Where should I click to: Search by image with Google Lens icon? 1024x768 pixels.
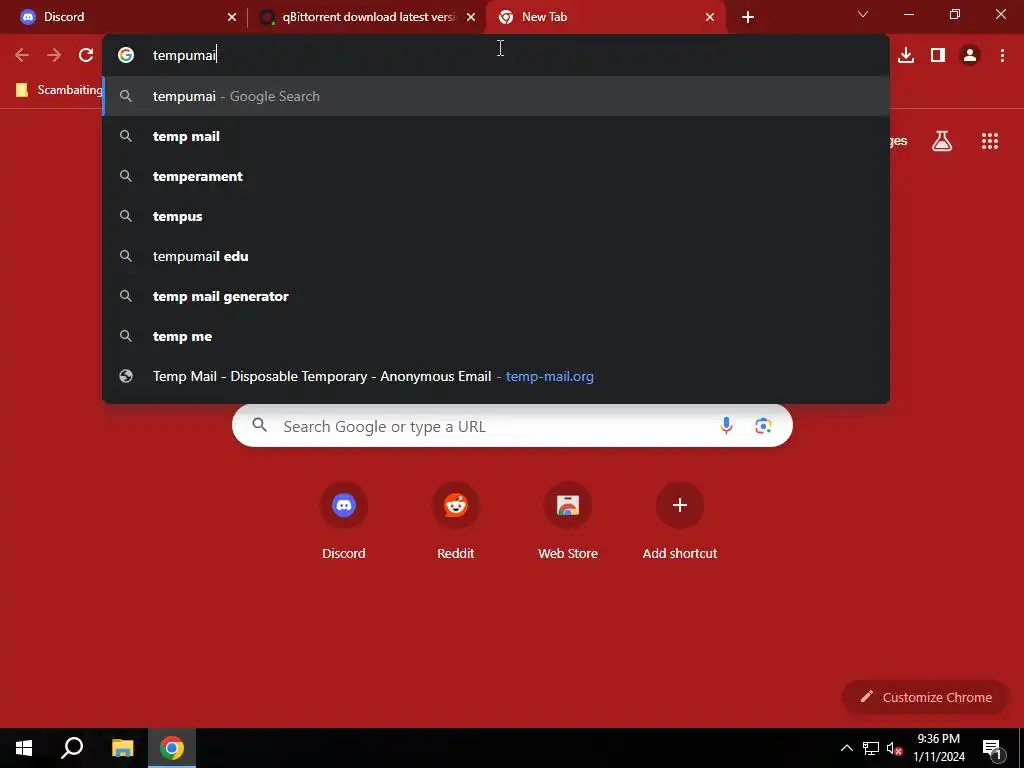click(x=763, y=426)
